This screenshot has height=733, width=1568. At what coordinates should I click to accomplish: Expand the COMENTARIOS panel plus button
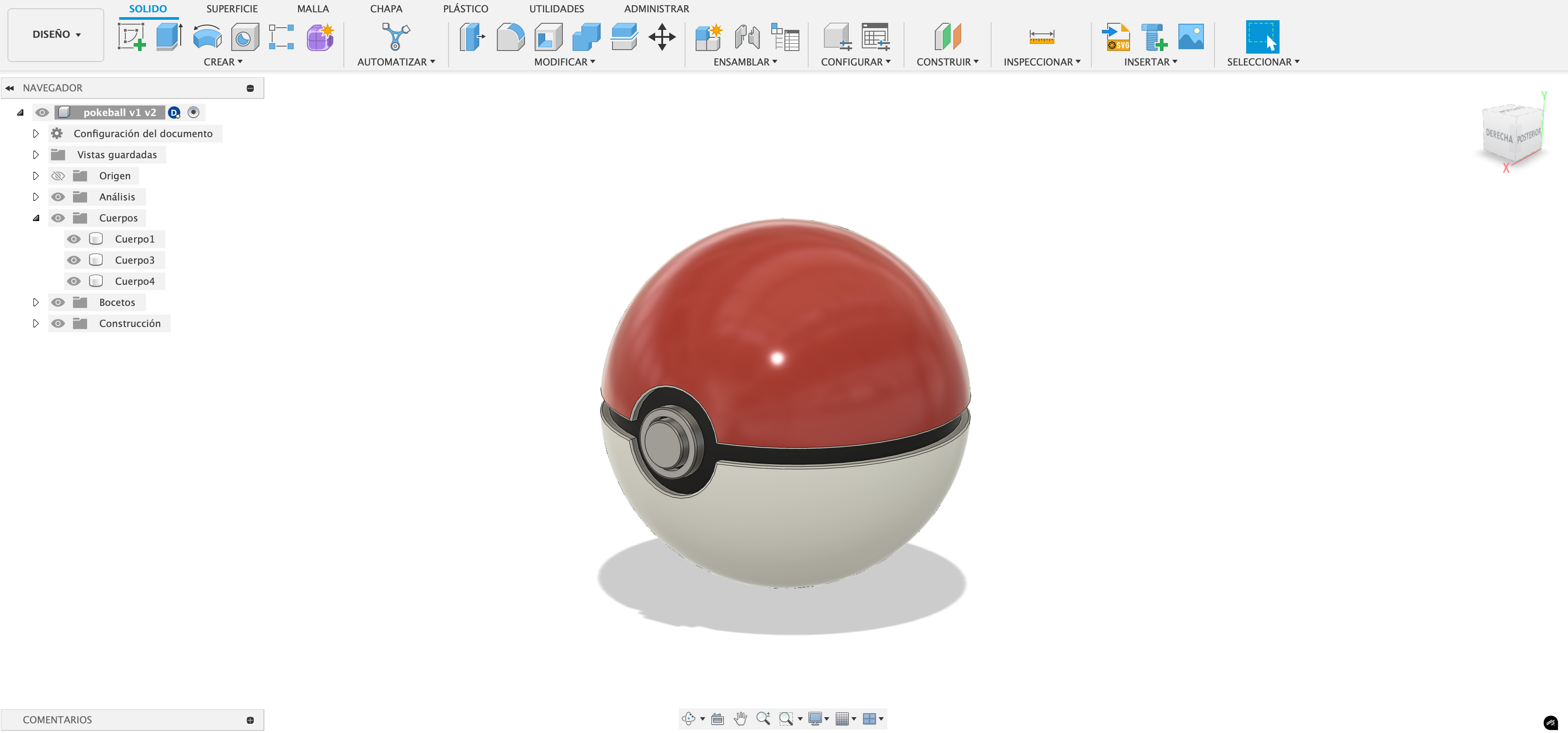click(x=250, y=720)
